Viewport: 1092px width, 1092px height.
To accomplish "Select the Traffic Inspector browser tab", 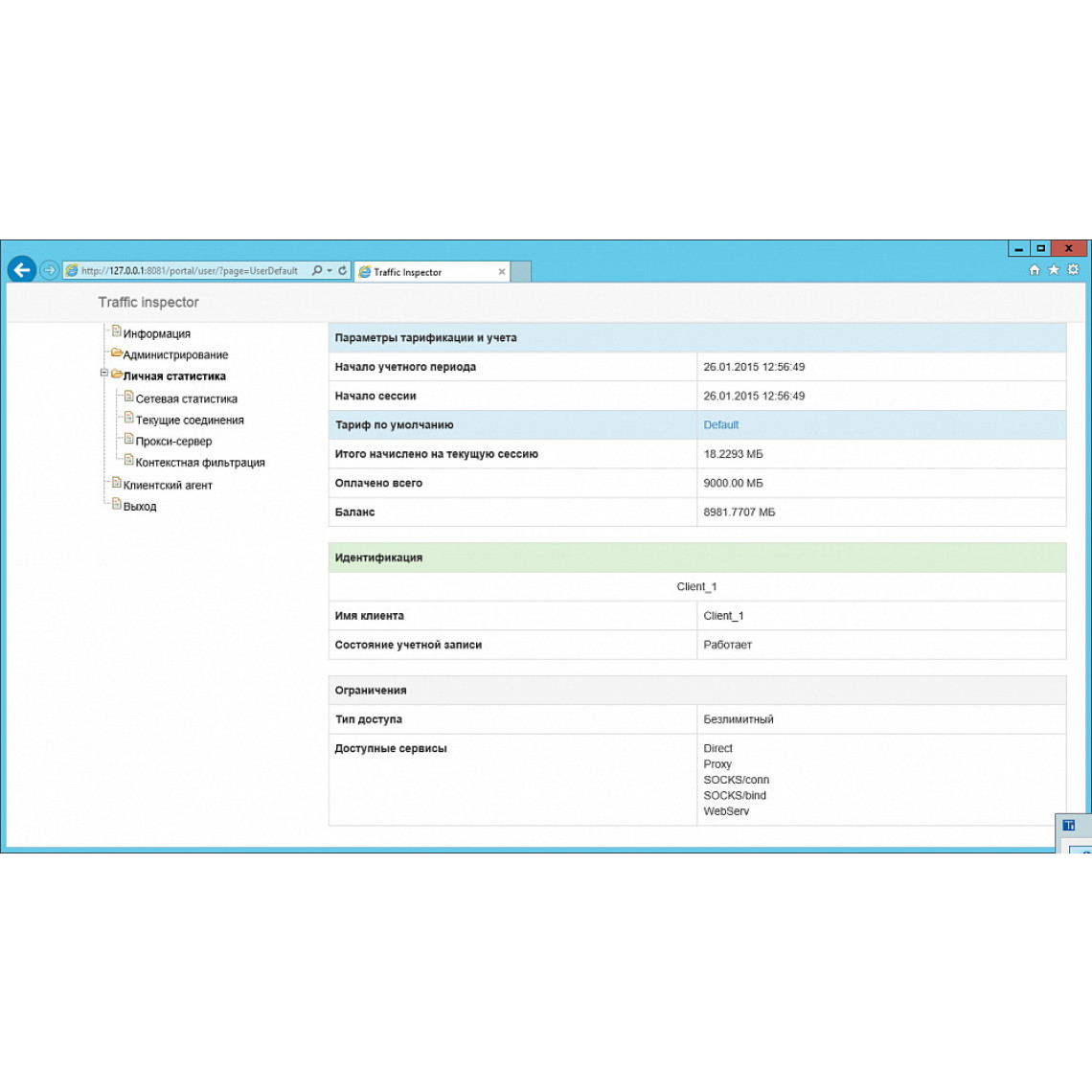I will (x=432, y=272).
